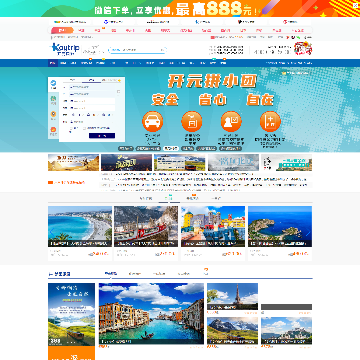Select the first highlighted tab in destinations section

pyautogui.click(x=111, y=274)
